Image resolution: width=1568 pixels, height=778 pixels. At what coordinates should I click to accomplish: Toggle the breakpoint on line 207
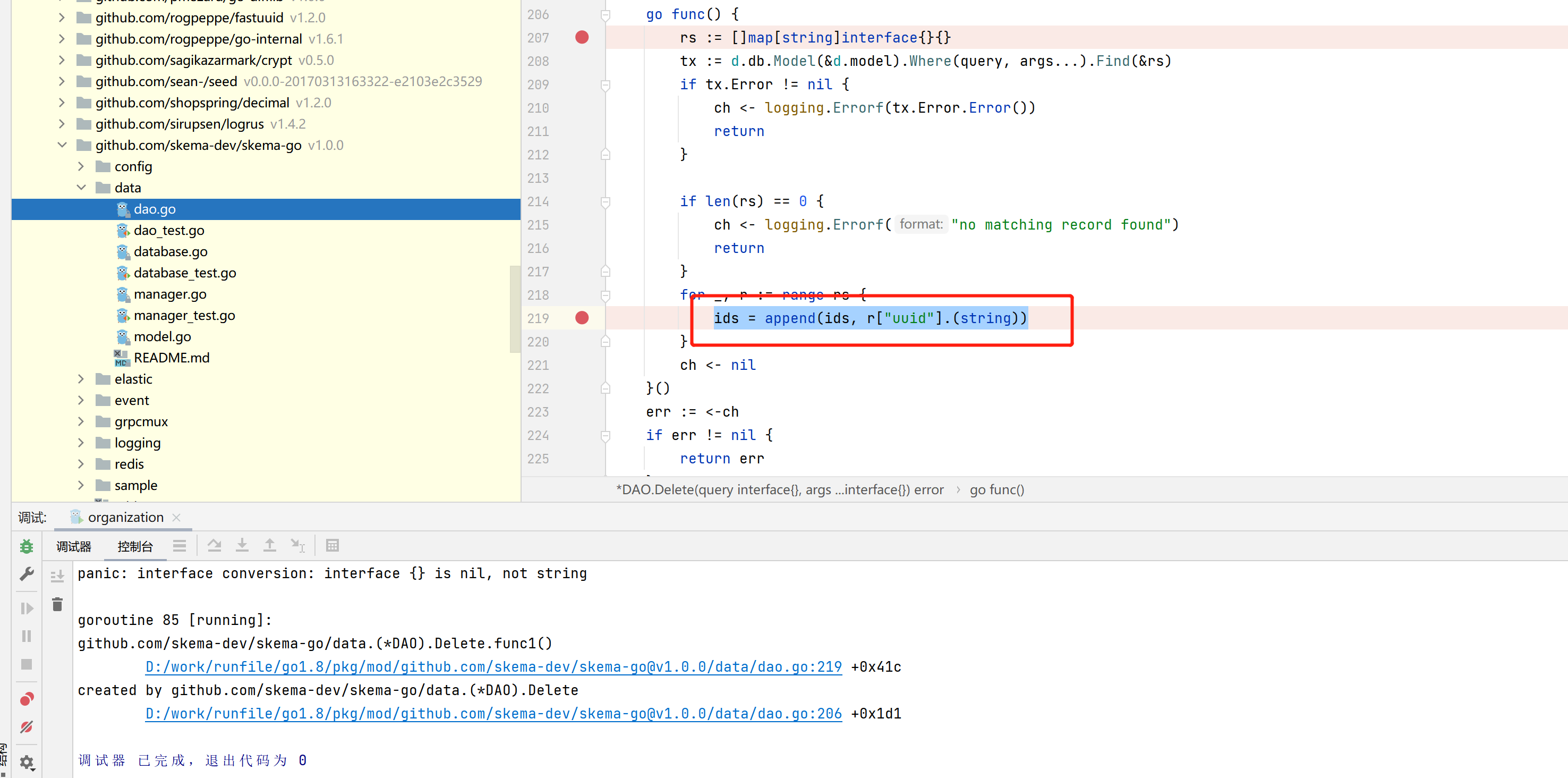coord(581,37)
